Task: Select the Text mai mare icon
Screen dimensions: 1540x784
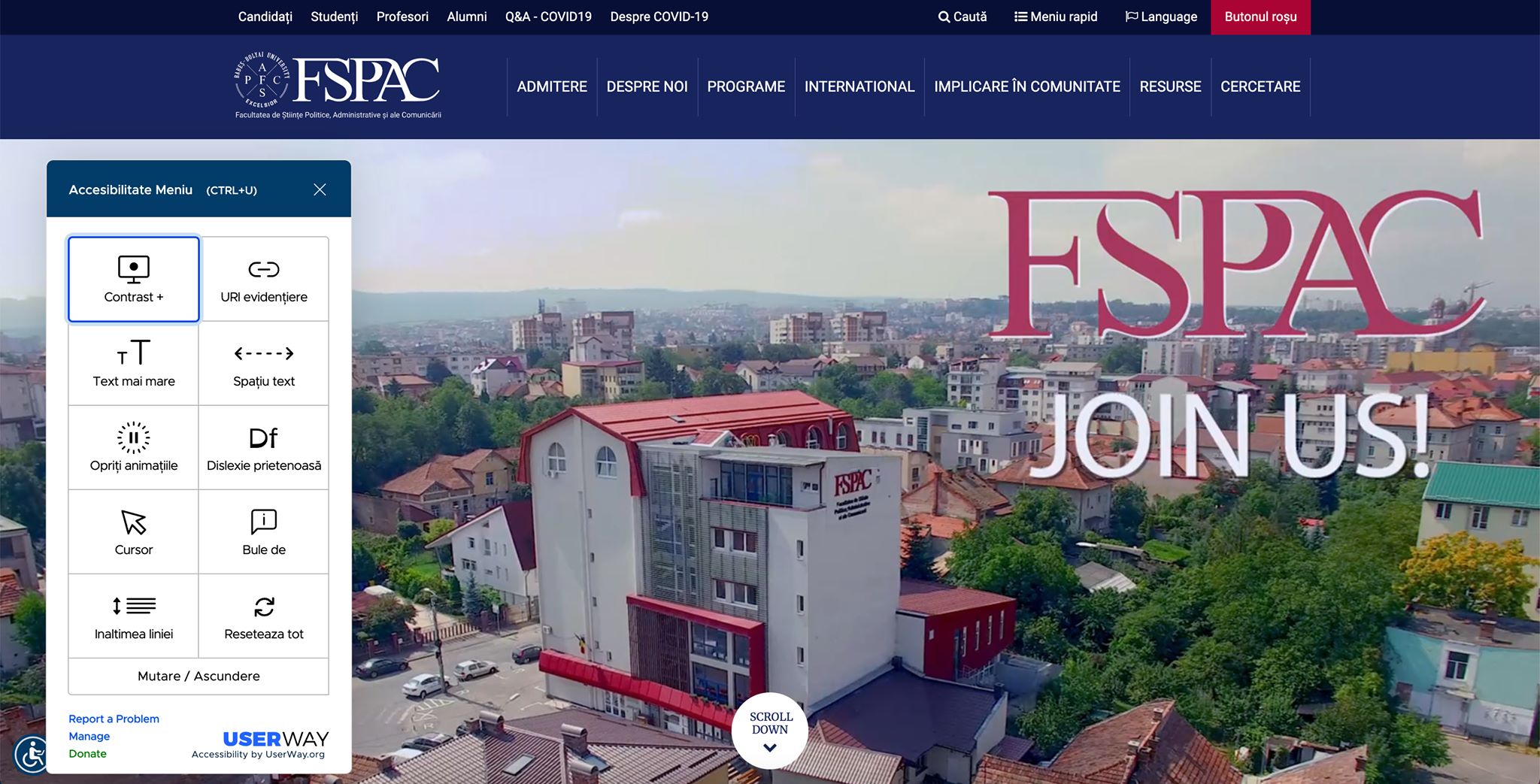Action: pyautogui.click(x=134, y=352)
